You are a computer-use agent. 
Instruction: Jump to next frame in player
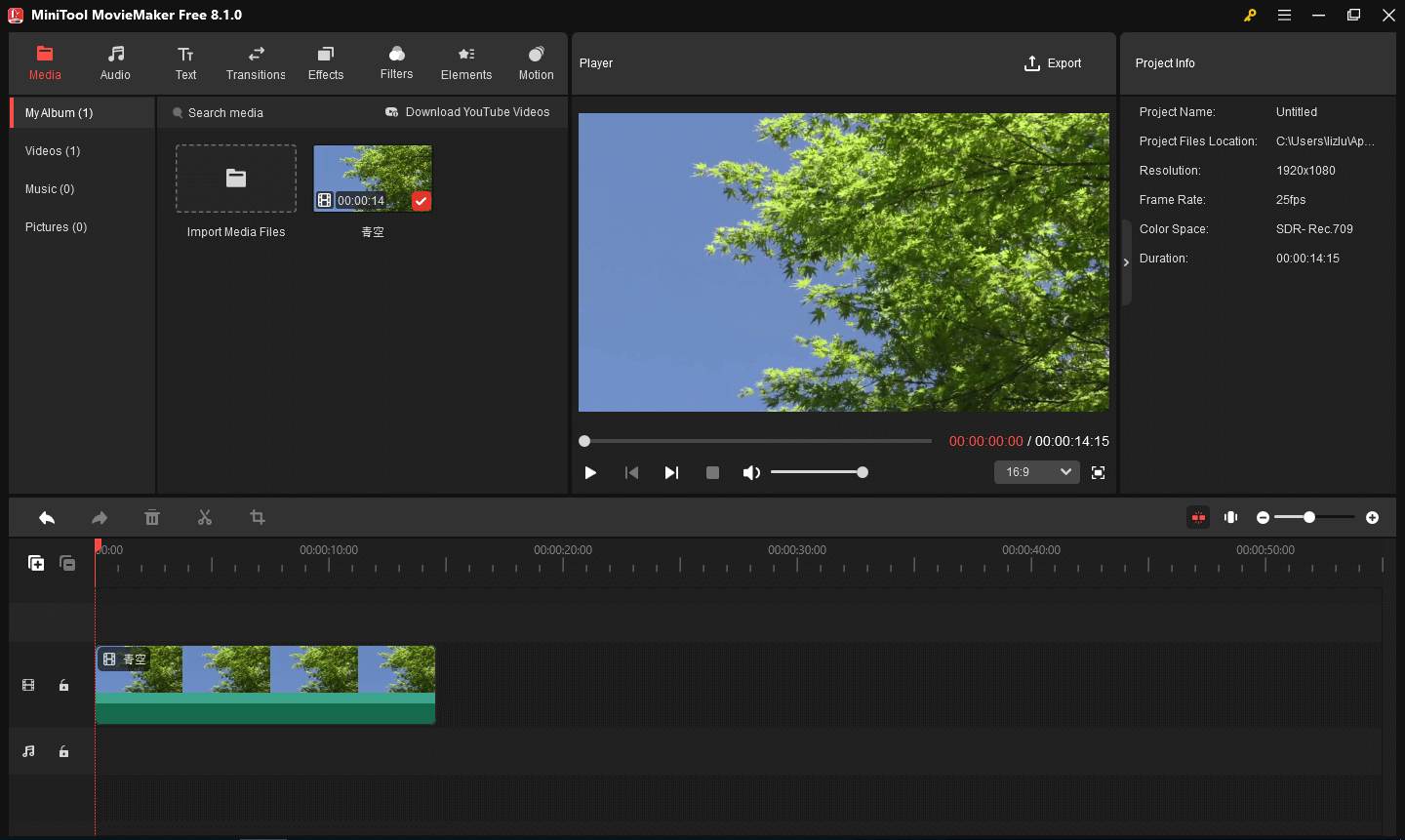[671, 472]
